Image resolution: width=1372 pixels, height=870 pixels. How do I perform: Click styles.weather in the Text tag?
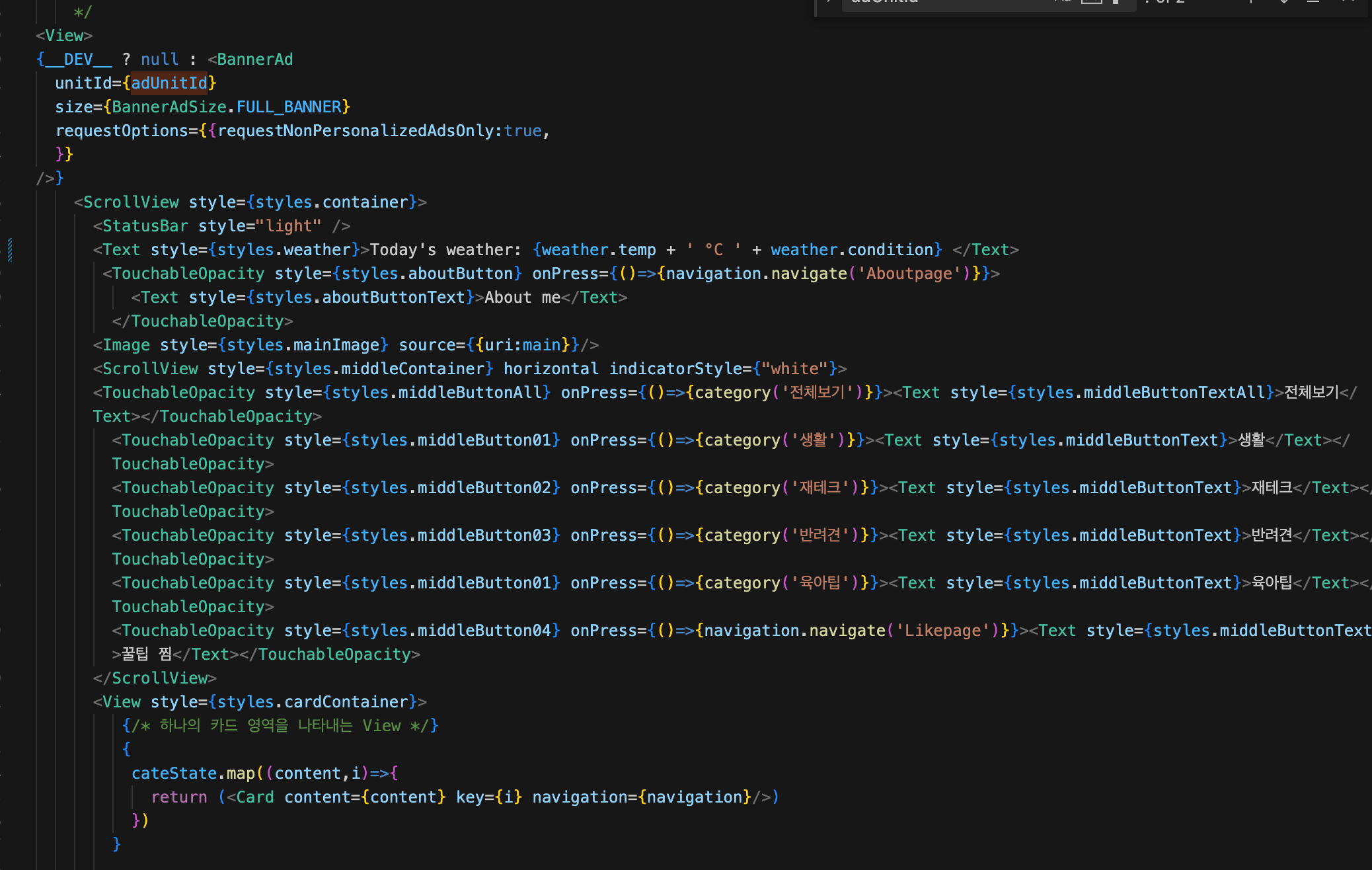click(284, 250)
